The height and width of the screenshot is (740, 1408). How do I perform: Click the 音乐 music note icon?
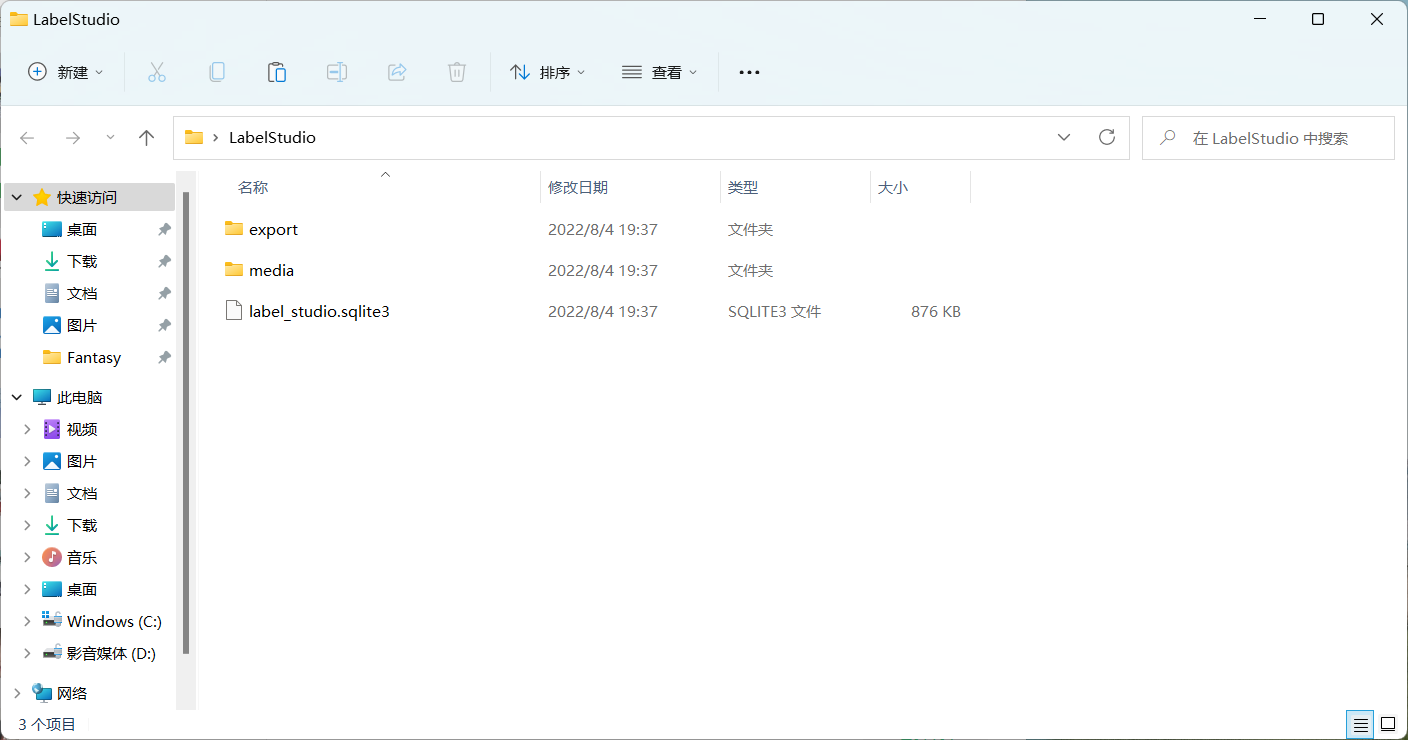pos(52,557)
